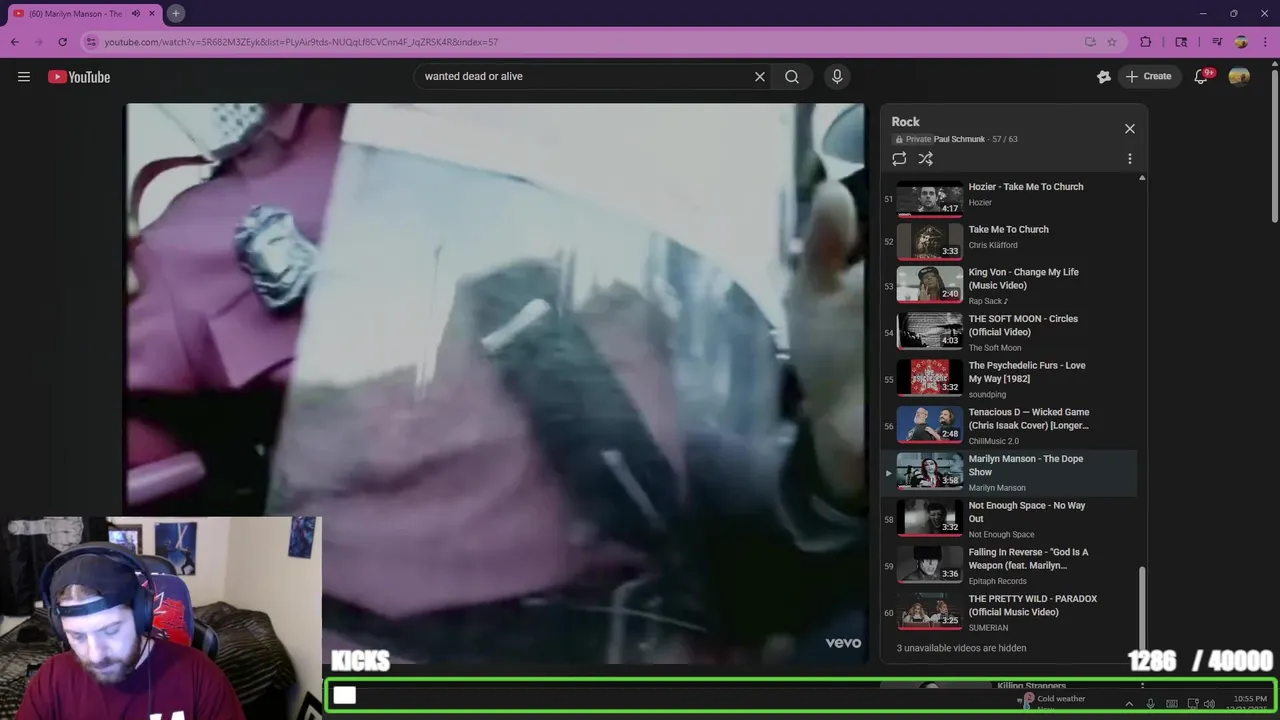1280x720 pixels.
Task: Close the Marilyn Manson tab
Action: click(x=153, y=13)
